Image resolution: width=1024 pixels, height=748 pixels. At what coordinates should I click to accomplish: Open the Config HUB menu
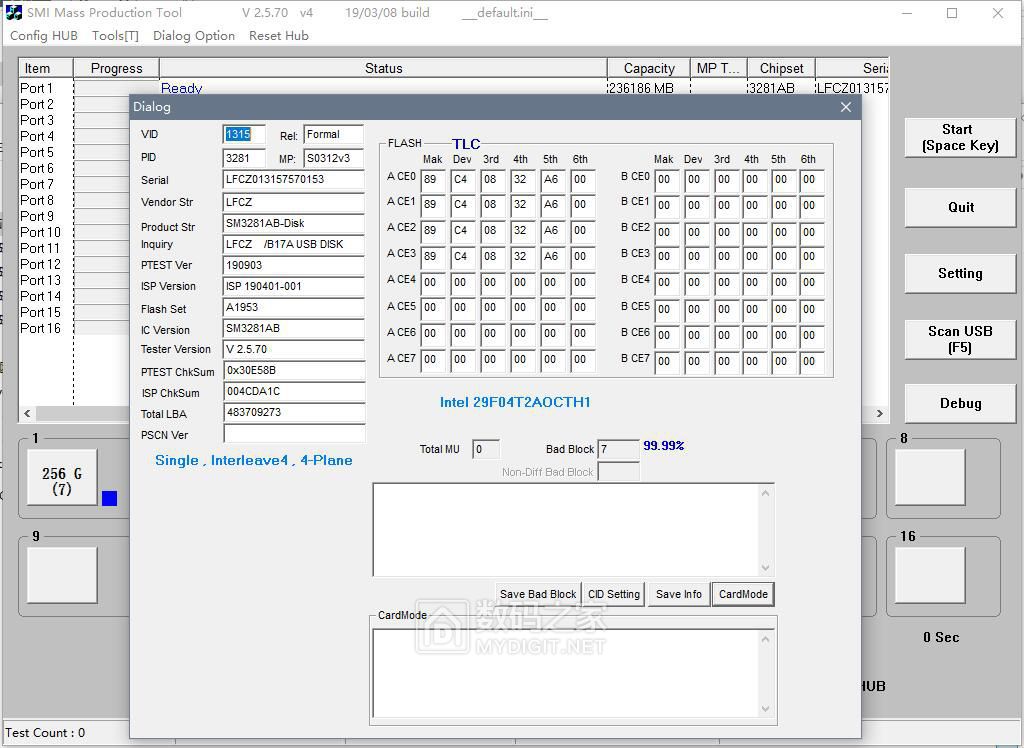[x=44, y=35]
